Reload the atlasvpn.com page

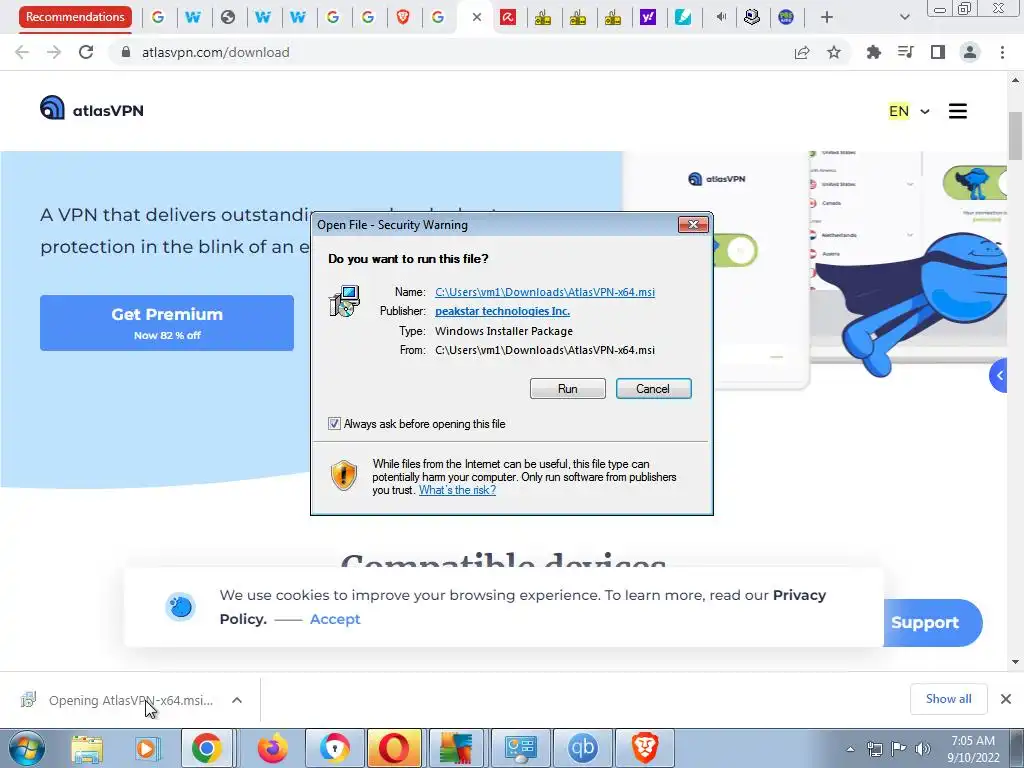point(86,52)
